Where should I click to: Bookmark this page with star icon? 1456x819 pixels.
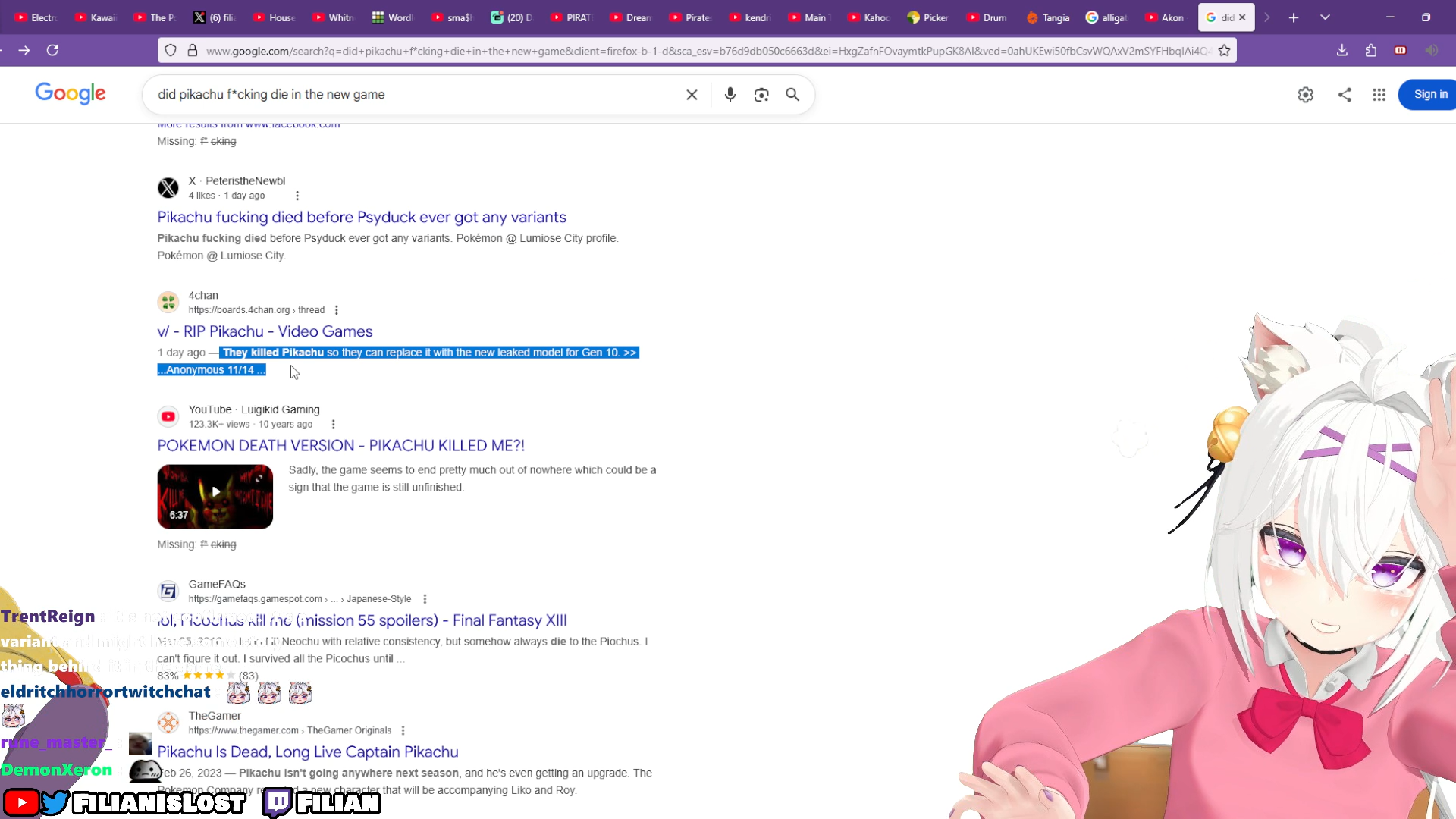pyautogui.click(x=1224, y=51)
